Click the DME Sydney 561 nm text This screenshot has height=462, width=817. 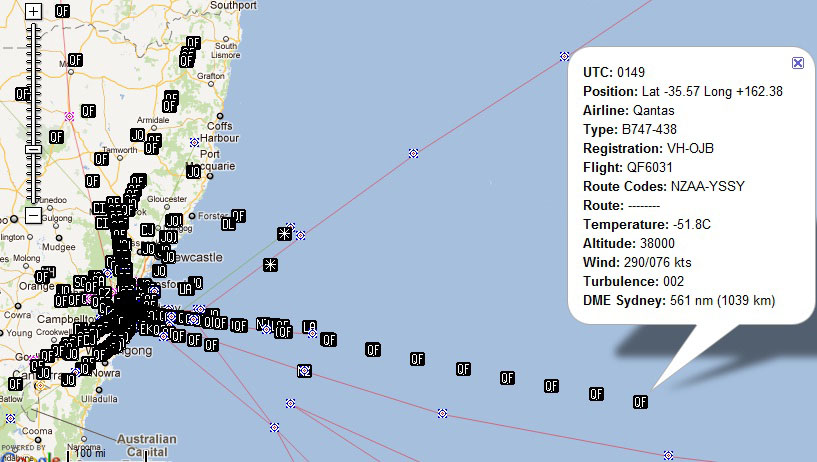pyautogui.click(x=679, y=301)
